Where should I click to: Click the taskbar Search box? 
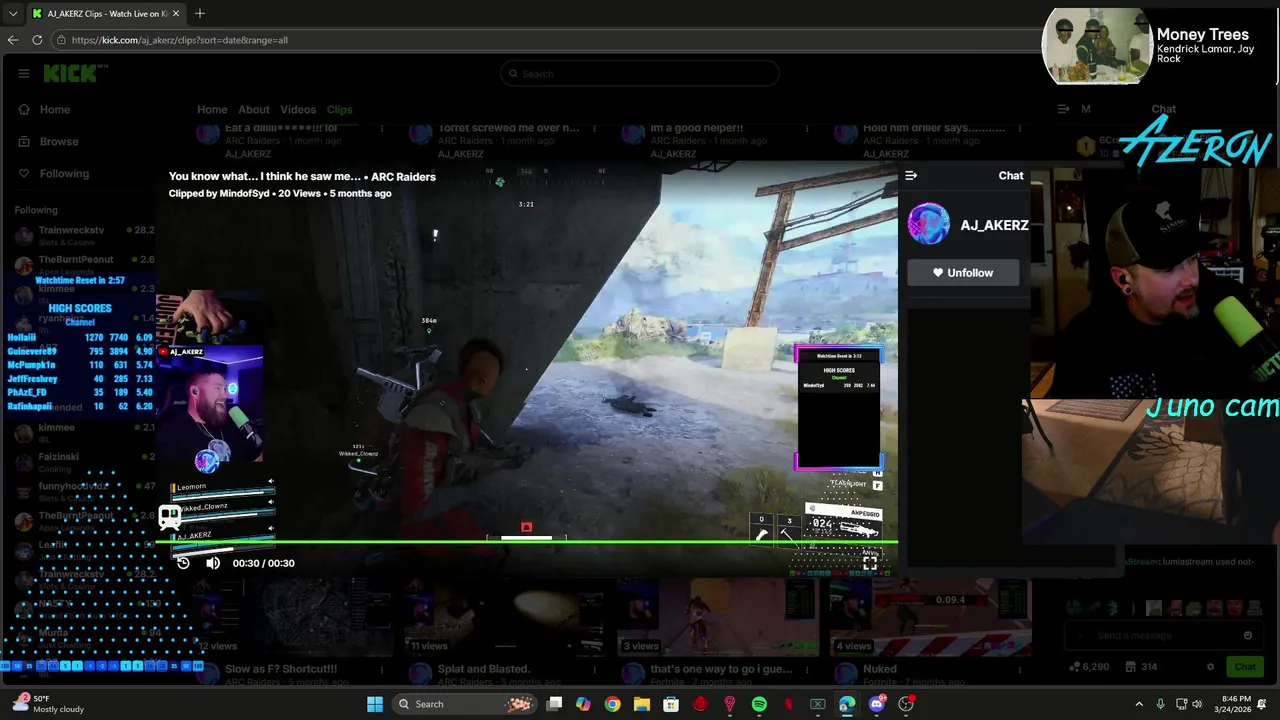pyautogui.click(x=465, y=704)
